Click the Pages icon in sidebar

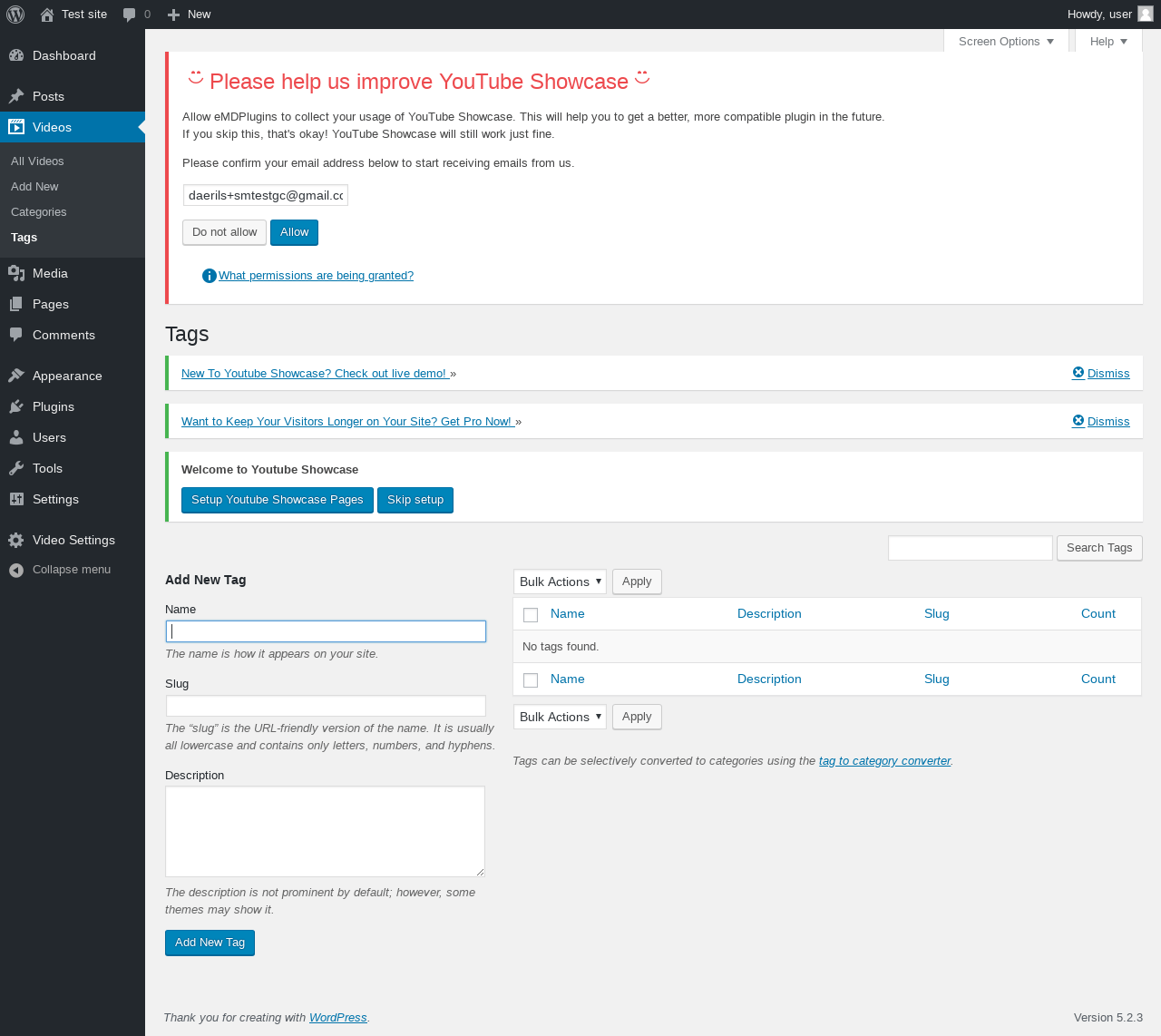pos(16,304)
